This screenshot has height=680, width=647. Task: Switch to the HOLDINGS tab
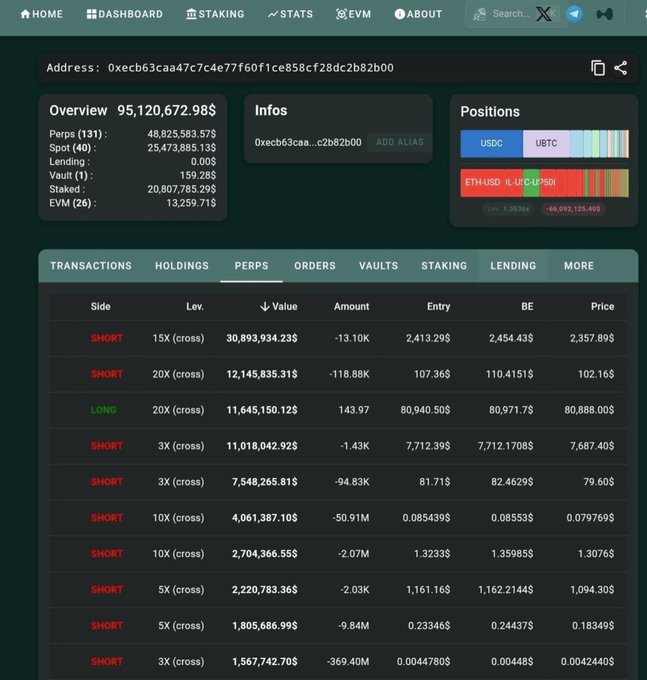pyautogui.click(x=182, y=266)
